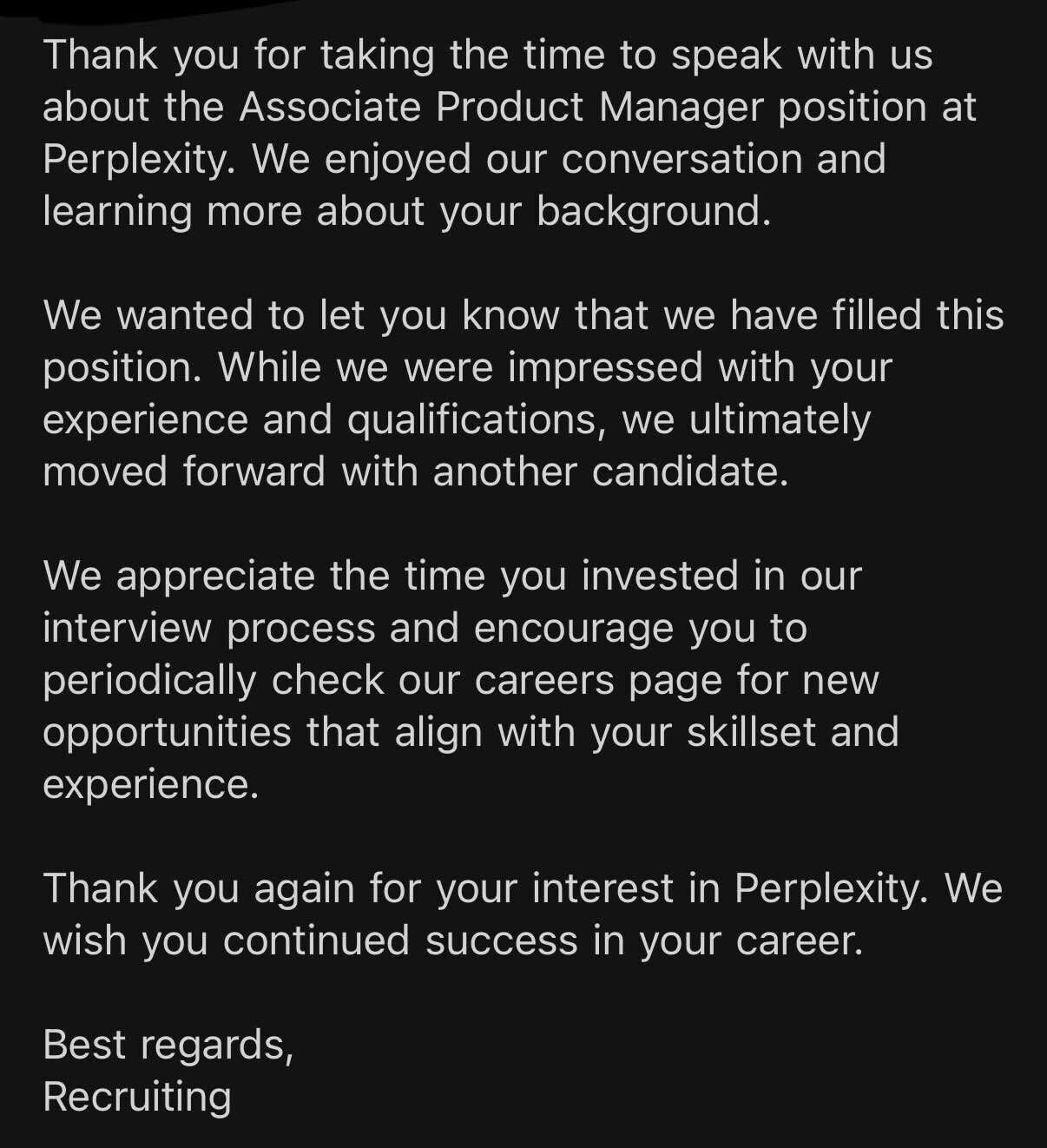Click the phrase "moved forward with another candidate"
Image resolution: width=1047 pixels, height=1148 pixels.
(x=414, y=472)
